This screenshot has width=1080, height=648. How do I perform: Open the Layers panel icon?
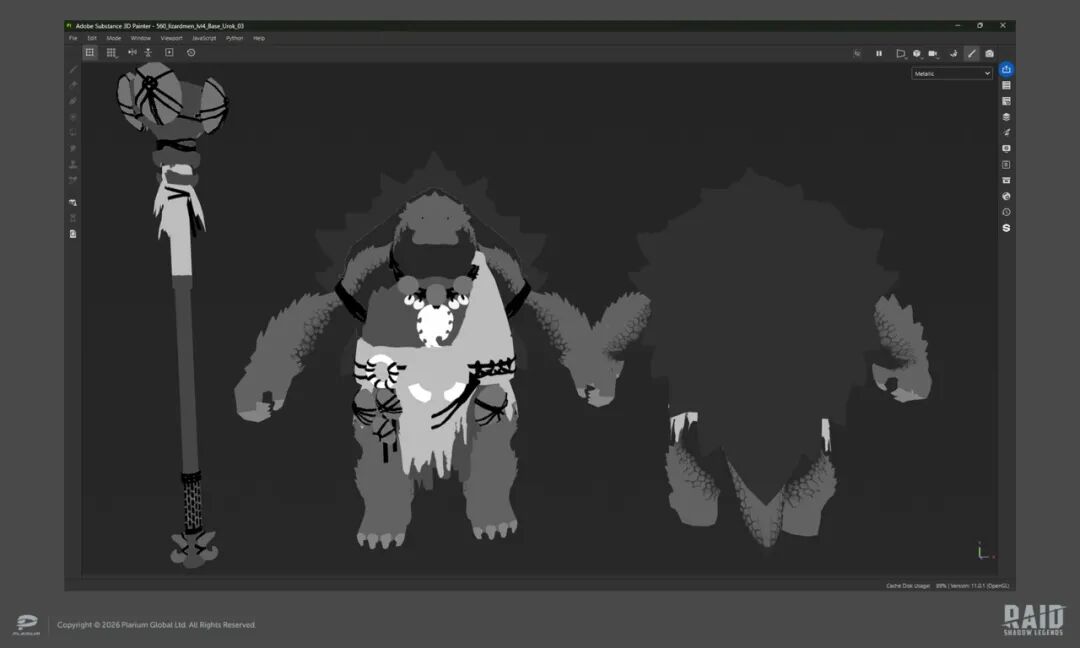tap(1006, 117)
